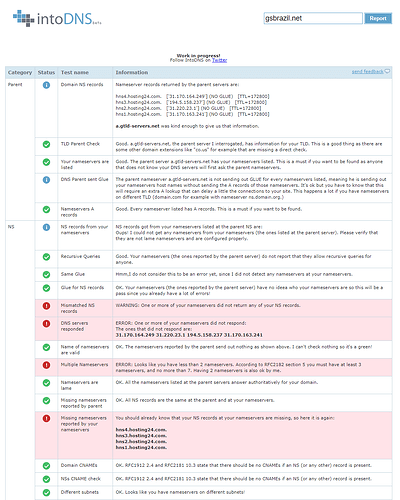Click green check icon for TLD Parent Check
This screenshot has height=500, width=400.
tap(46, 144)
